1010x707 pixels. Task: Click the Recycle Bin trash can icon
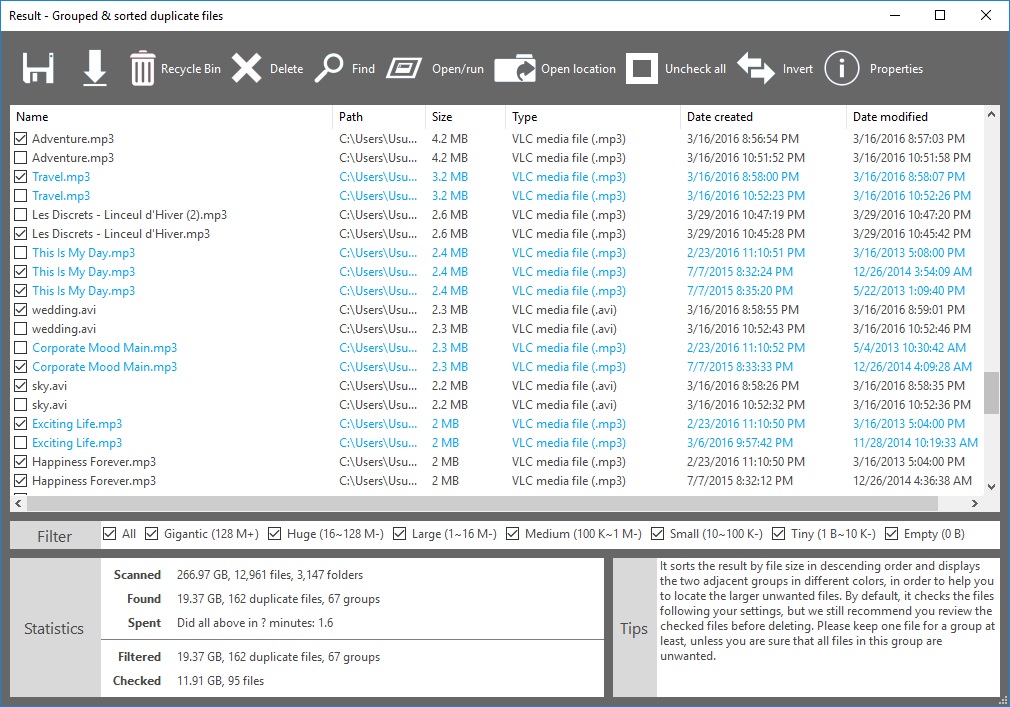142,68
